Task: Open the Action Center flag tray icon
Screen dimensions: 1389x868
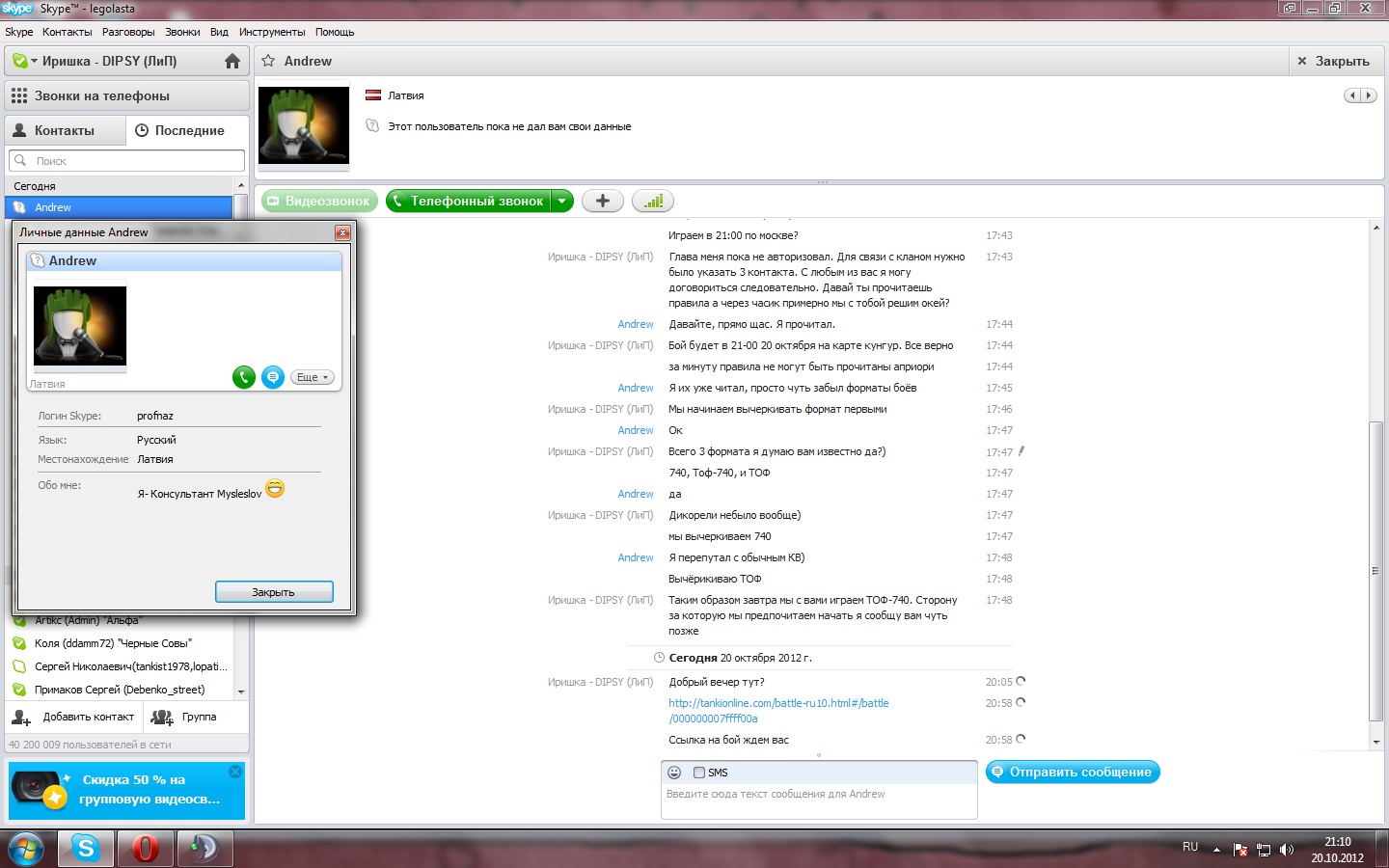Action: (x=1239, y=850)
